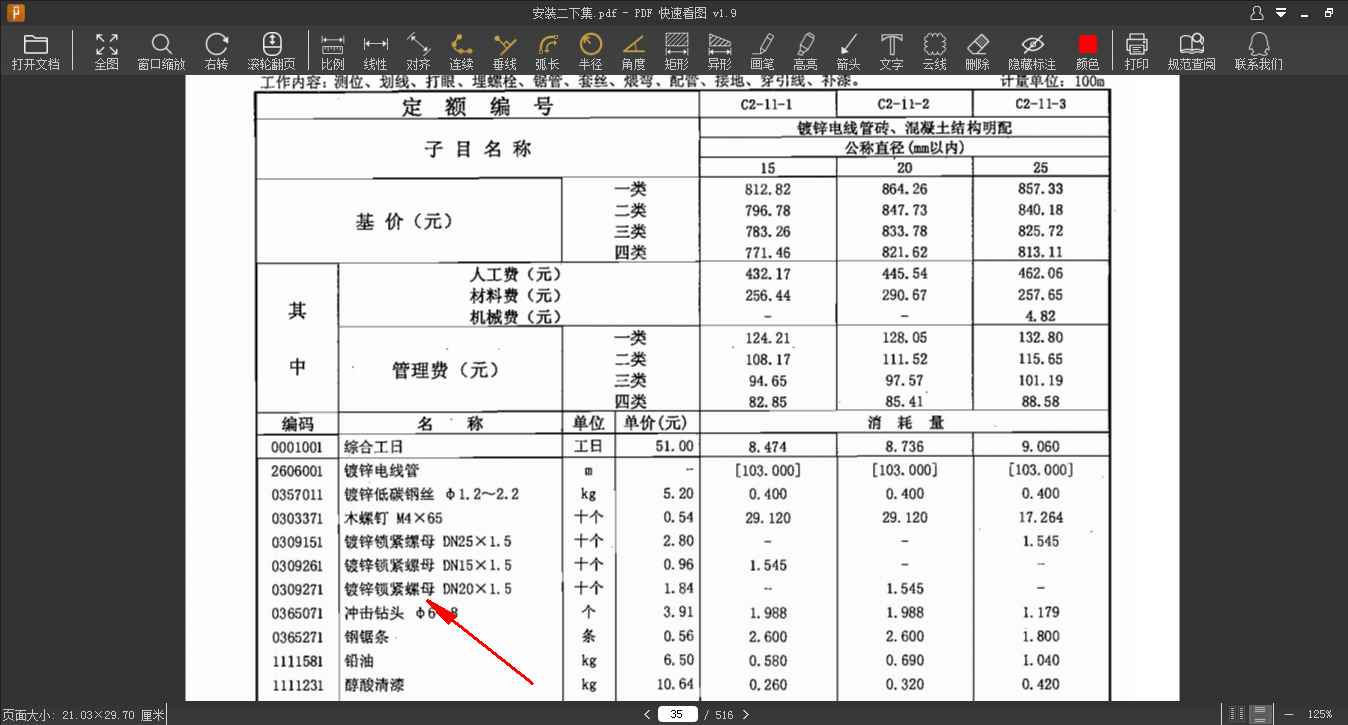The image size is (1348, 725).
Task: Click code 0365271 for 钢锯条
Action: tap(297, 637)
